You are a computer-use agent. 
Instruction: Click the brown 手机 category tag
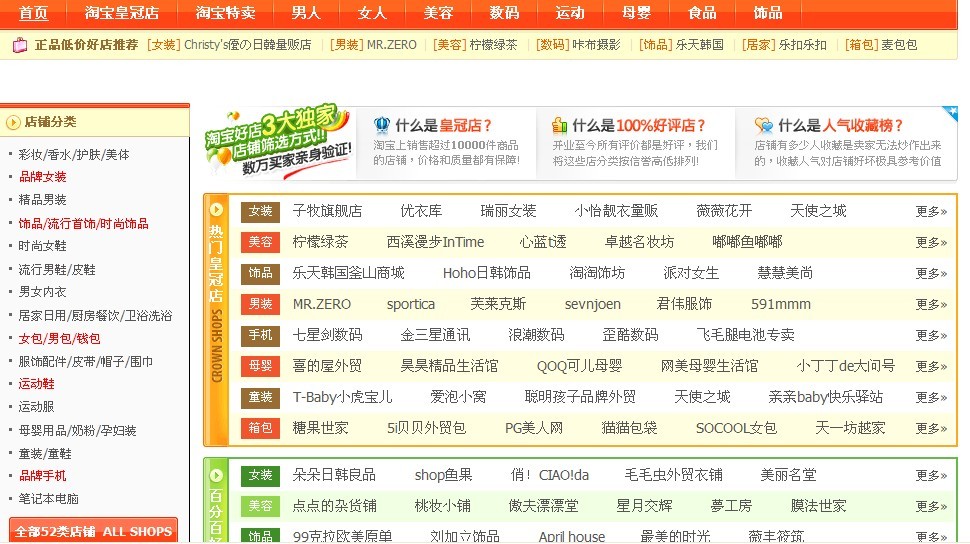tap(260, 335)
